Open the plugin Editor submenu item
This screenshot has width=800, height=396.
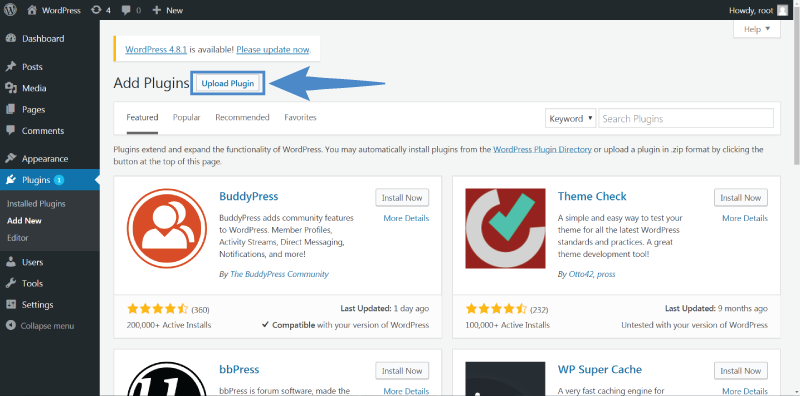[18, 238]
